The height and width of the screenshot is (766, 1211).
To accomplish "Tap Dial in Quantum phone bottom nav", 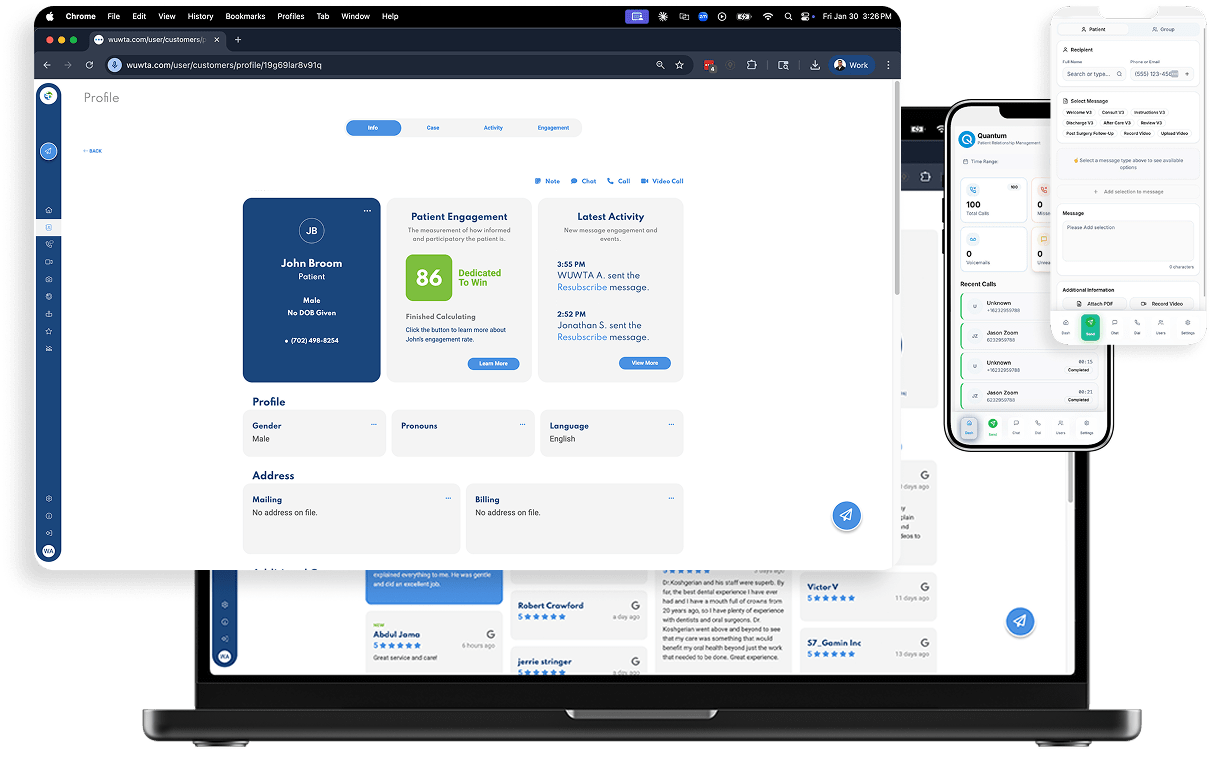I will coord(1038,427).
